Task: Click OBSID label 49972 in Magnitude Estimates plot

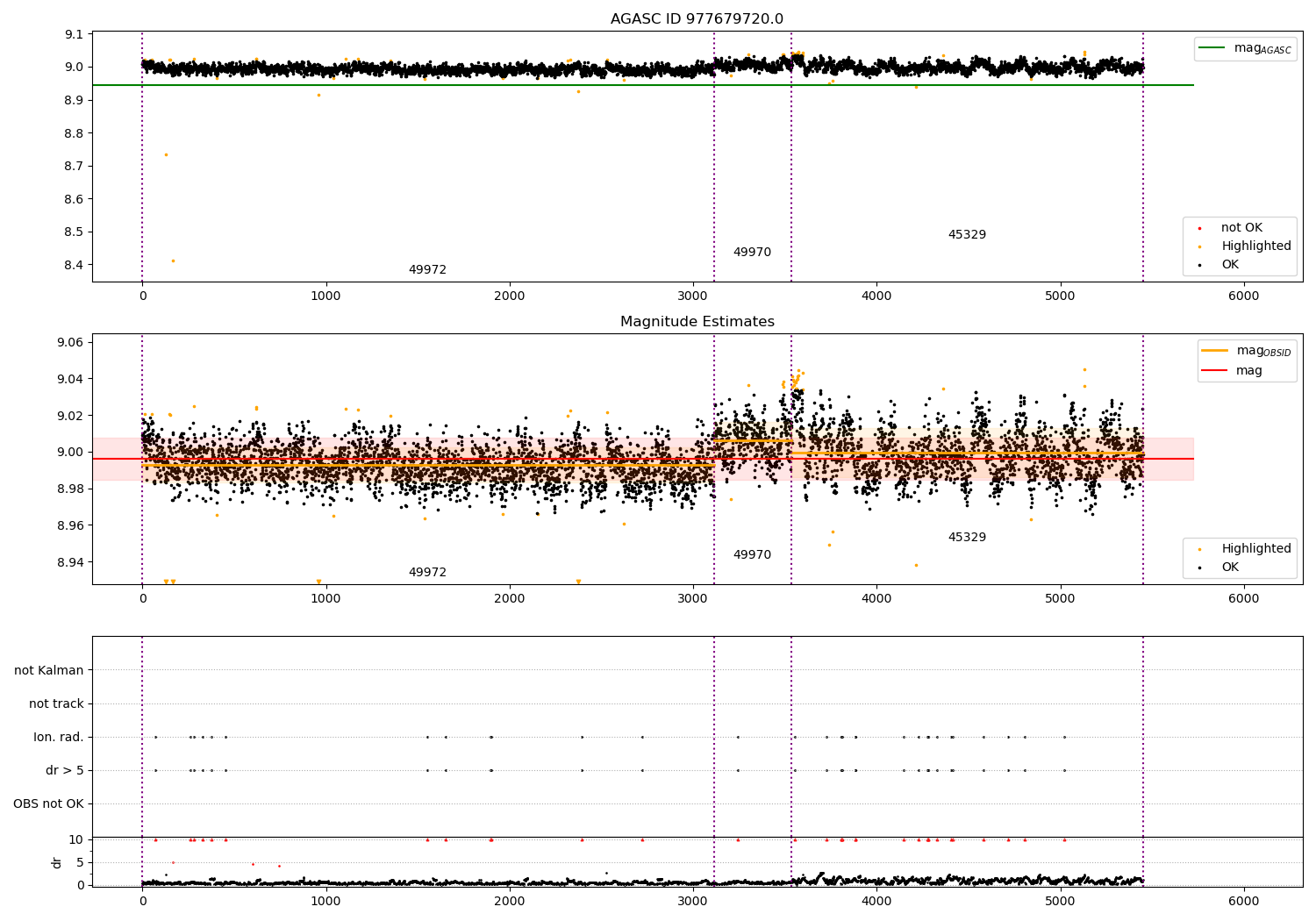Action: click(427, 573)
